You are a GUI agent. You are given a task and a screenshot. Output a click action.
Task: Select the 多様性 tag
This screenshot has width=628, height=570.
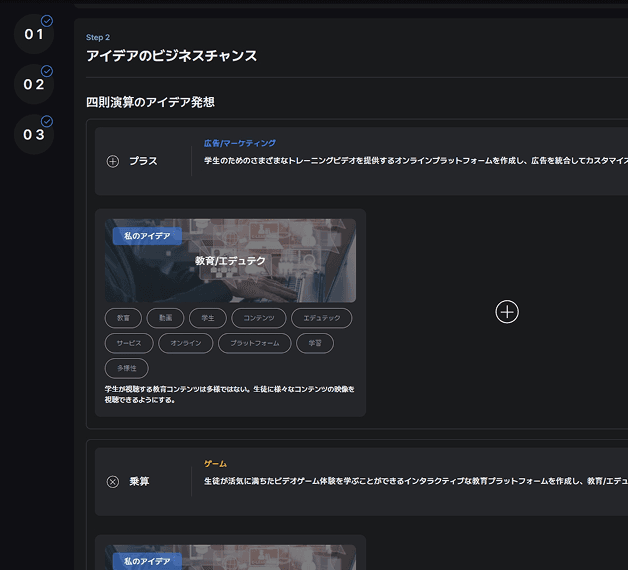point(127,368)
